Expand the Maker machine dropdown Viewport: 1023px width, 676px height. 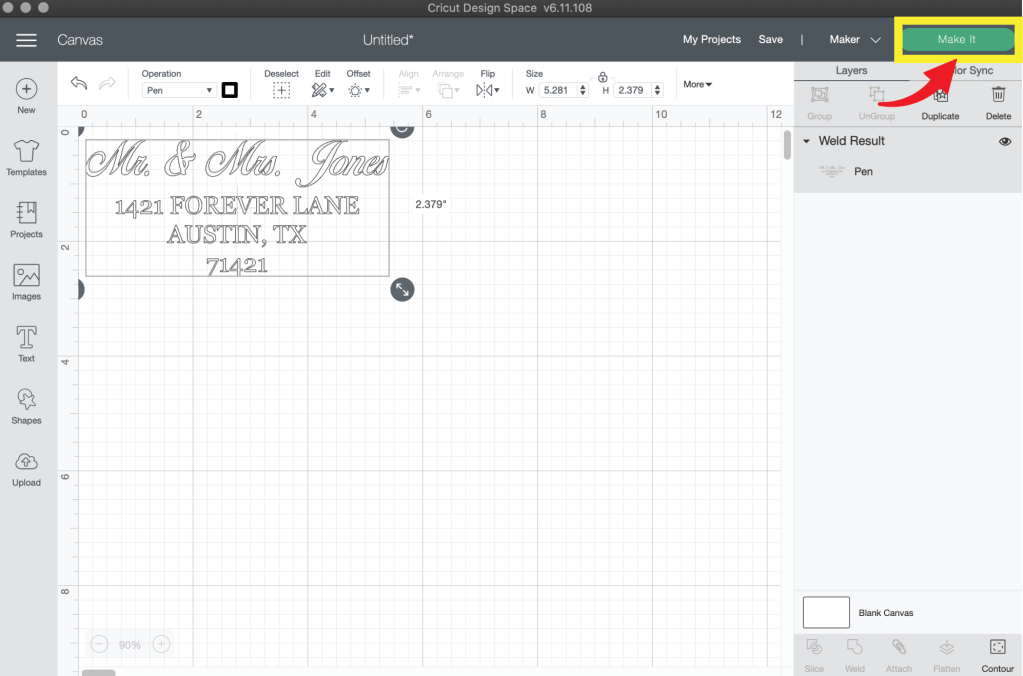pos(855,40)
